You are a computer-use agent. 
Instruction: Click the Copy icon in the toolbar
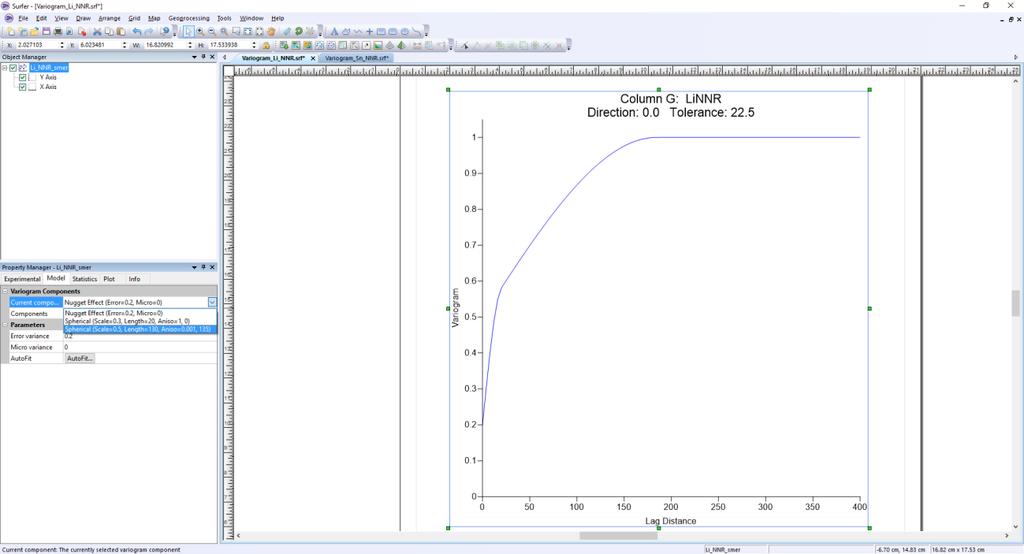click(109, 31)
